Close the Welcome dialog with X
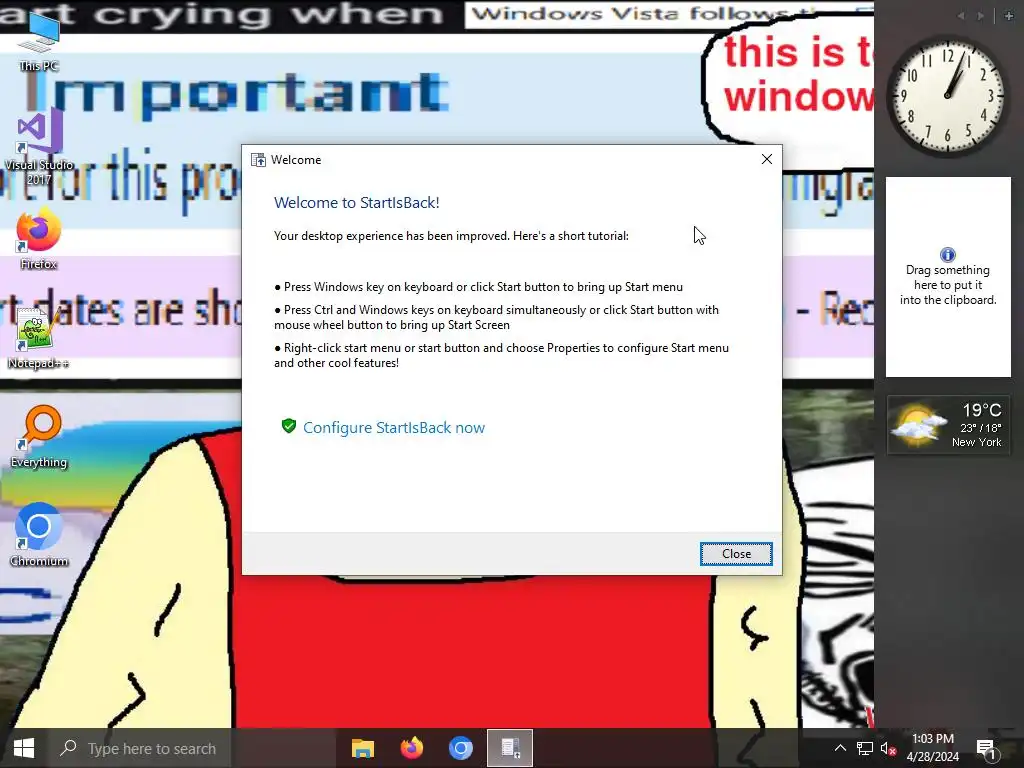Screen dimensions: 1024x768 point(767,159)
